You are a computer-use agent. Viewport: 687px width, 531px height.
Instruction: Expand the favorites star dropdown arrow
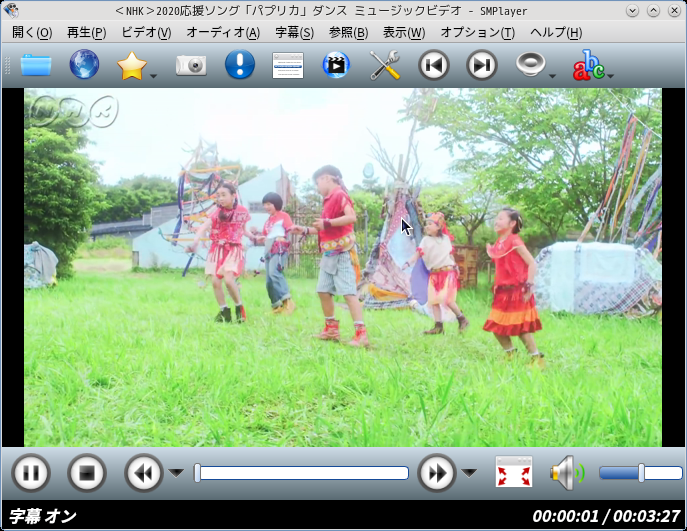153,76
